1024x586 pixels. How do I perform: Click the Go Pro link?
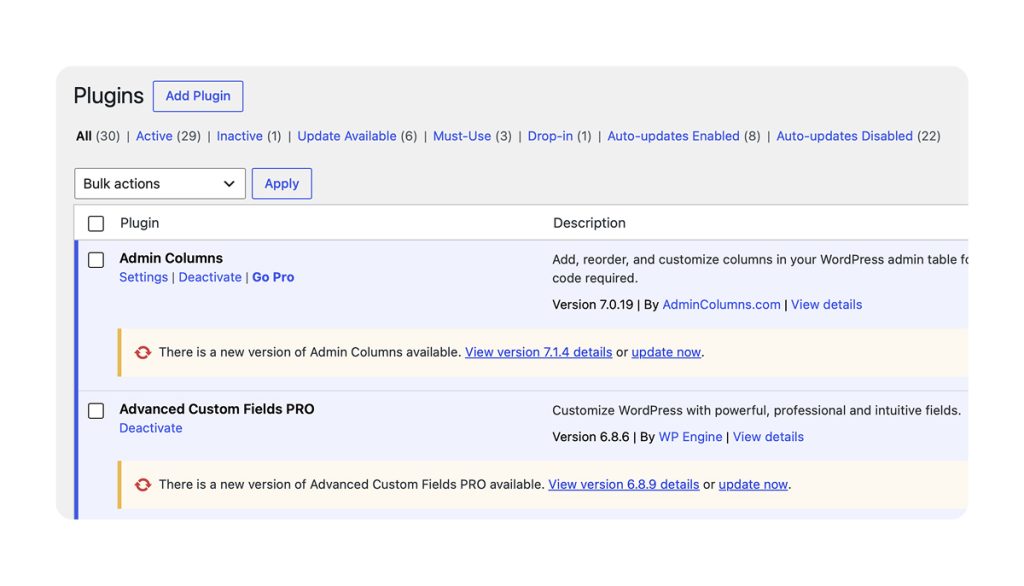point(273,277)
